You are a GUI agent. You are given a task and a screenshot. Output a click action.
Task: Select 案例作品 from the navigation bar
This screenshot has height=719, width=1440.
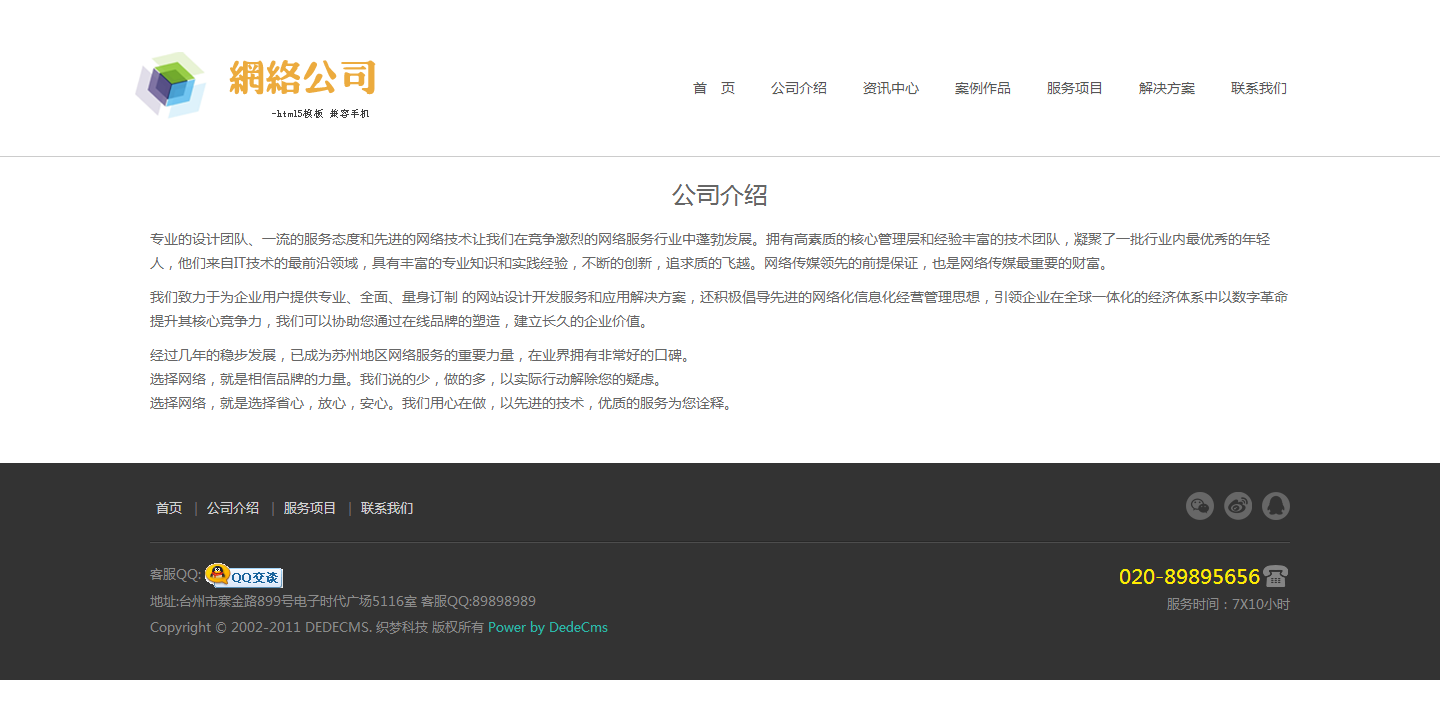pyautogui.click(x=982, y=88)
